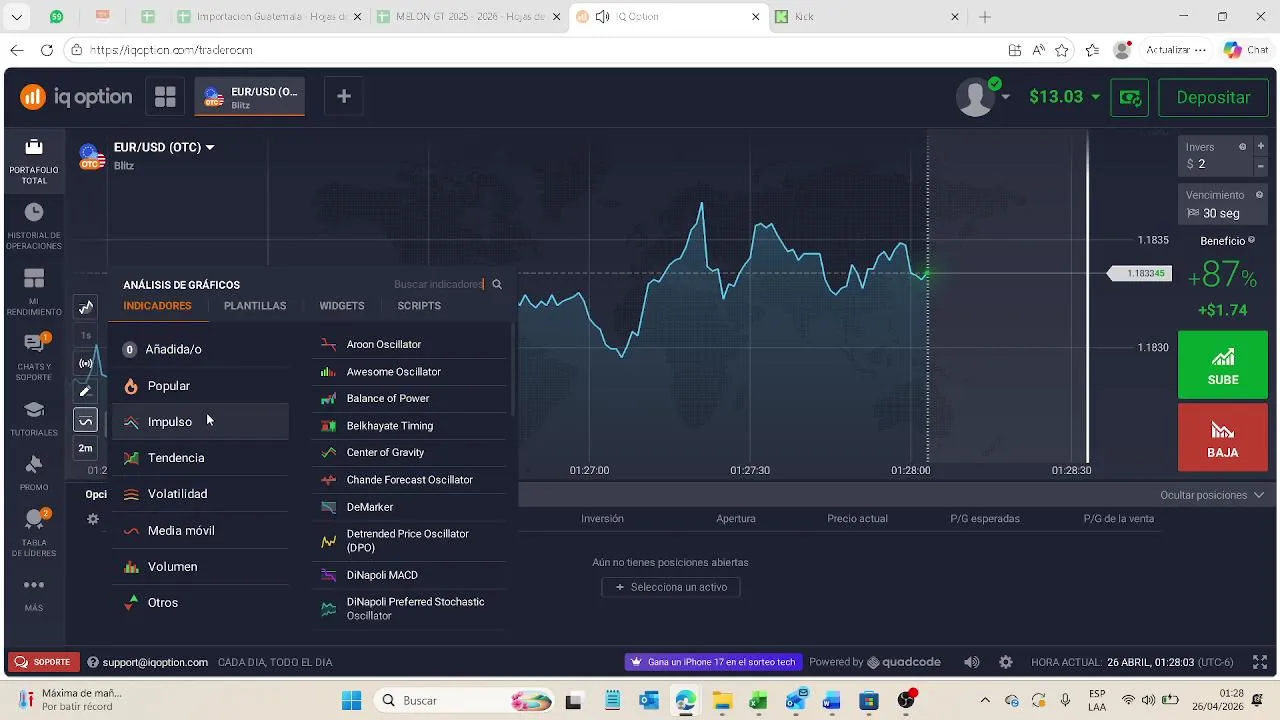1280x720 pixels.
Task: Click the red Soporte button
Action: coord(43,662)
